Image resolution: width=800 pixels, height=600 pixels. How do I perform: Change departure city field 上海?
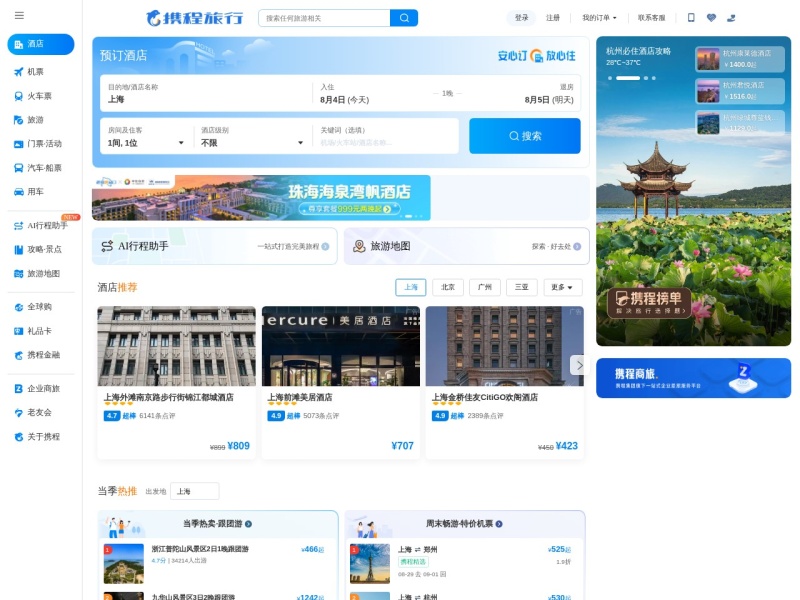click(194, 491)
